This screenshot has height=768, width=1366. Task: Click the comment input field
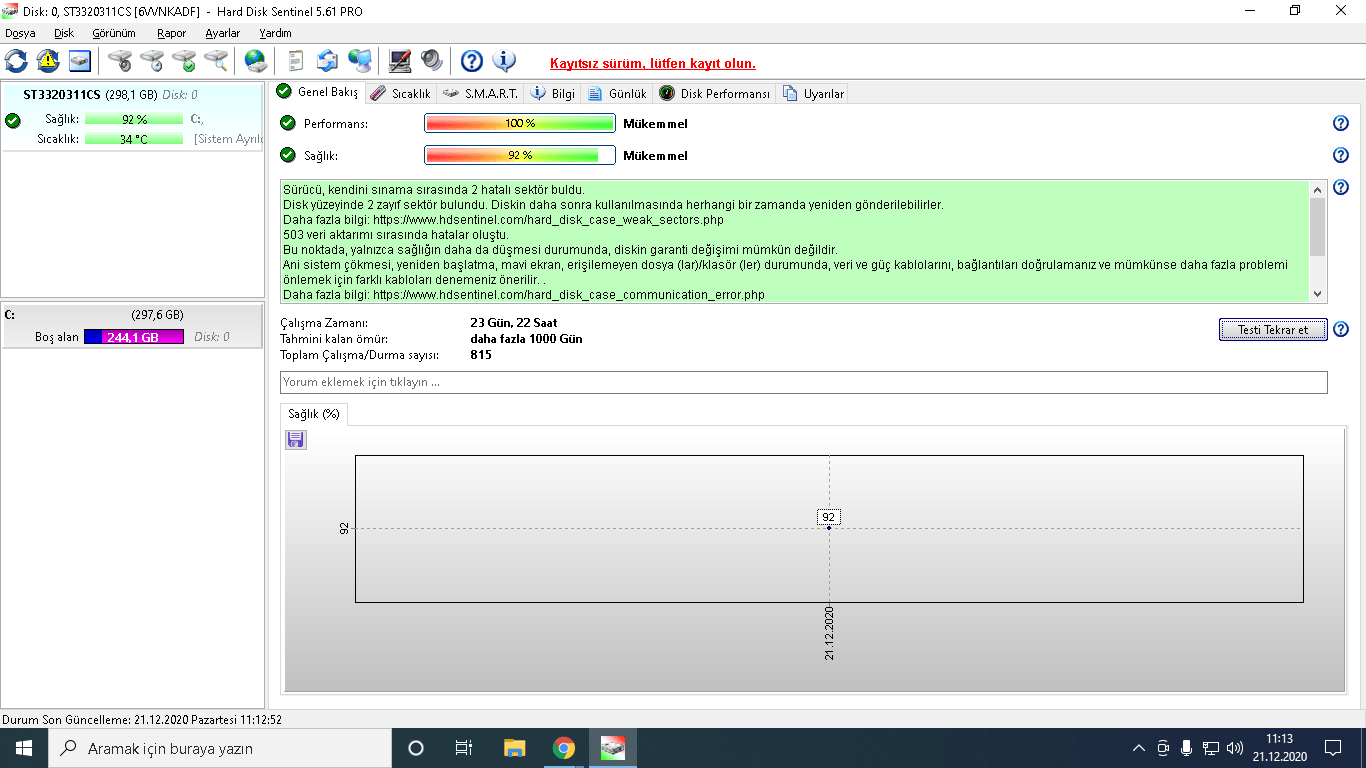804,382
